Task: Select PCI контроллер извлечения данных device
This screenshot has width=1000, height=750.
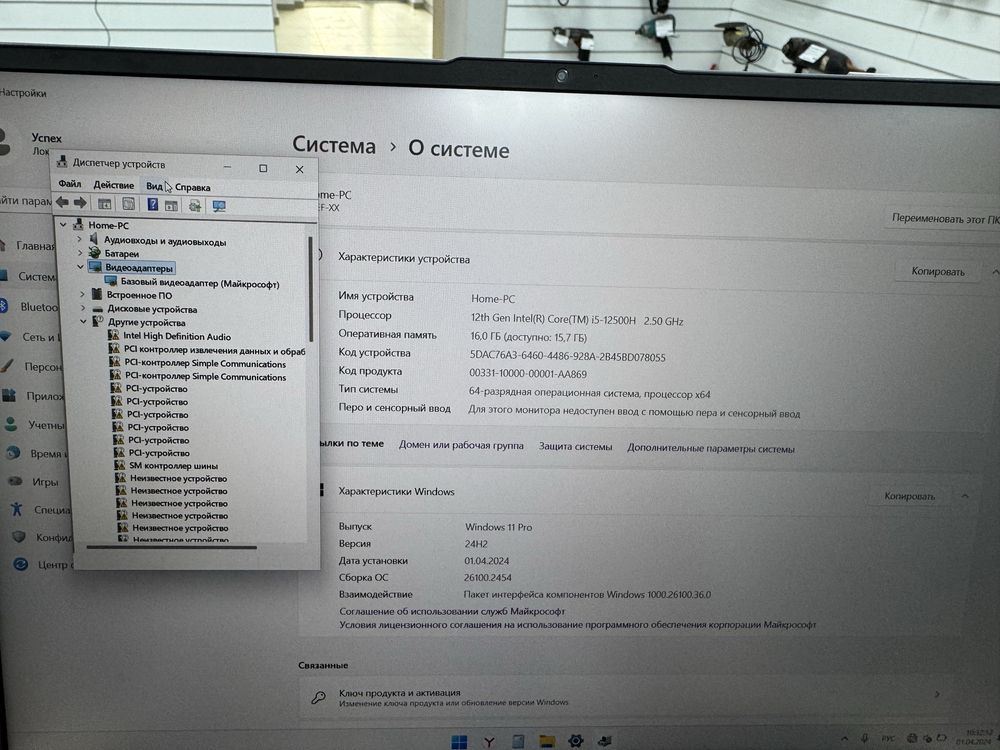Action: (x=214, y=350)
